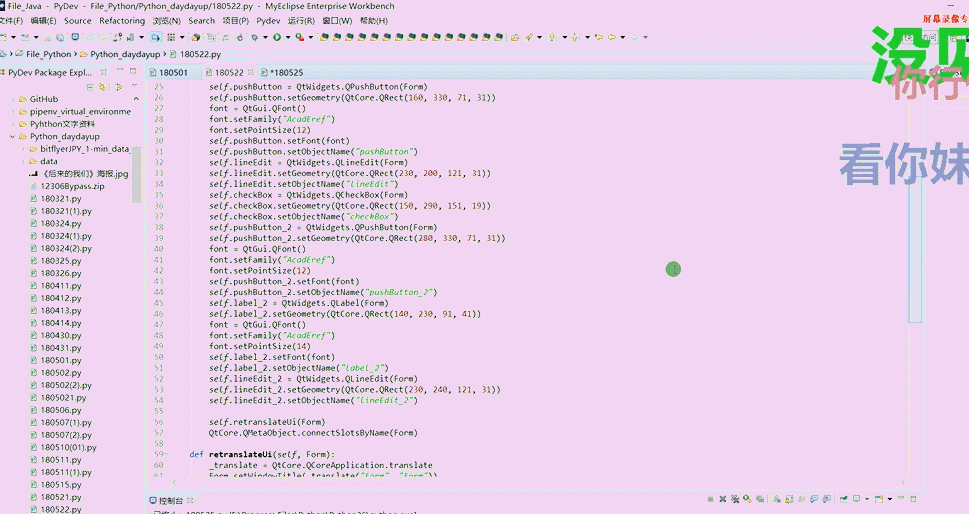Viewport: 969px width, 514px height.
Task: Open the Search menu
Action: pos(201,20)
